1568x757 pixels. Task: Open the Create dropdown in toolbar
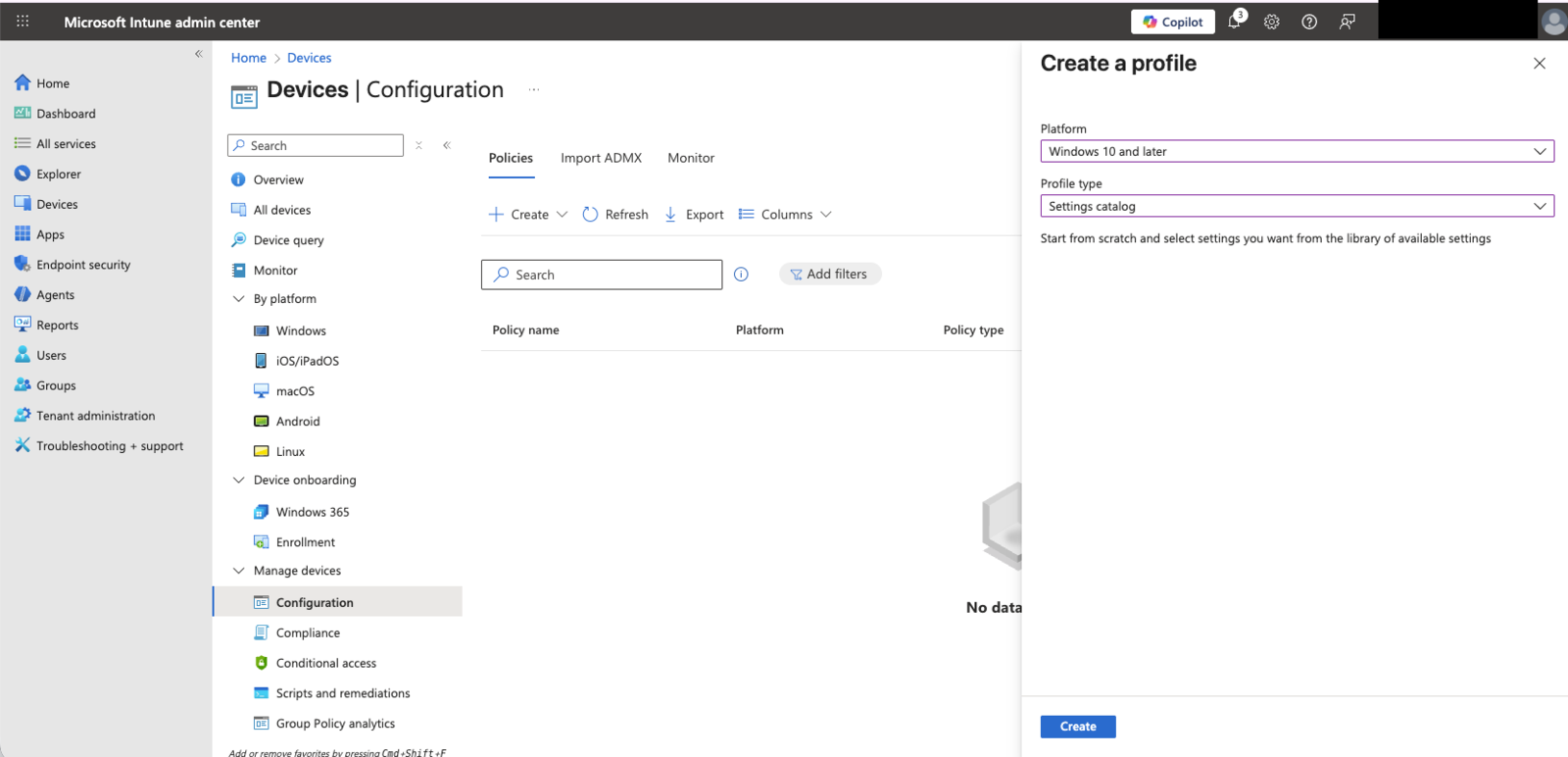(528, 215)
